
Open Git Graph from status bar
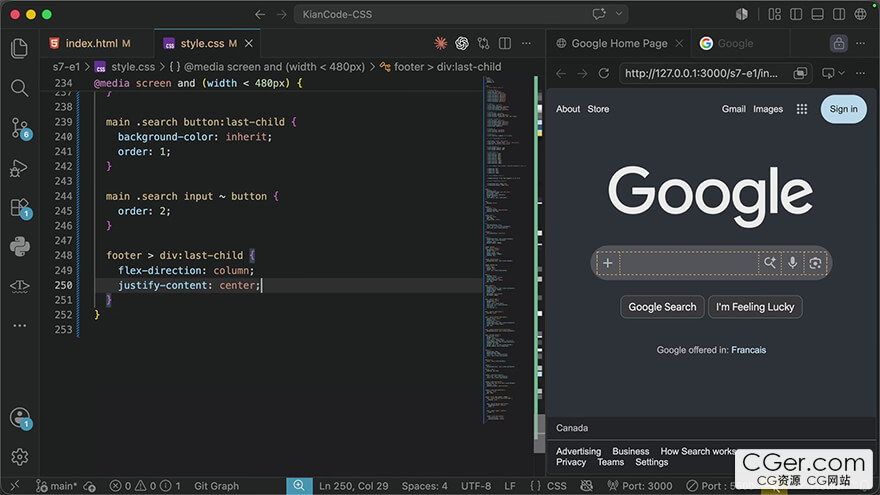216,486
